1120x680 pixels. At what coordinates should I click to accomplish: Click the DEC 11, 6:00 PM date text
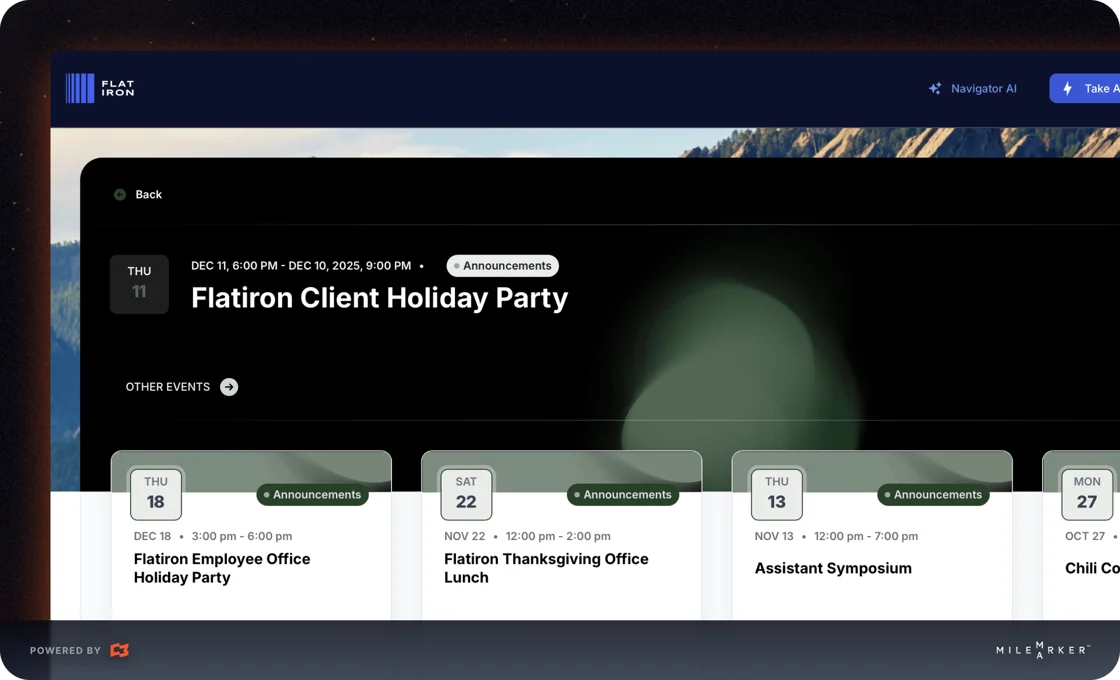[x=301, y=266]
